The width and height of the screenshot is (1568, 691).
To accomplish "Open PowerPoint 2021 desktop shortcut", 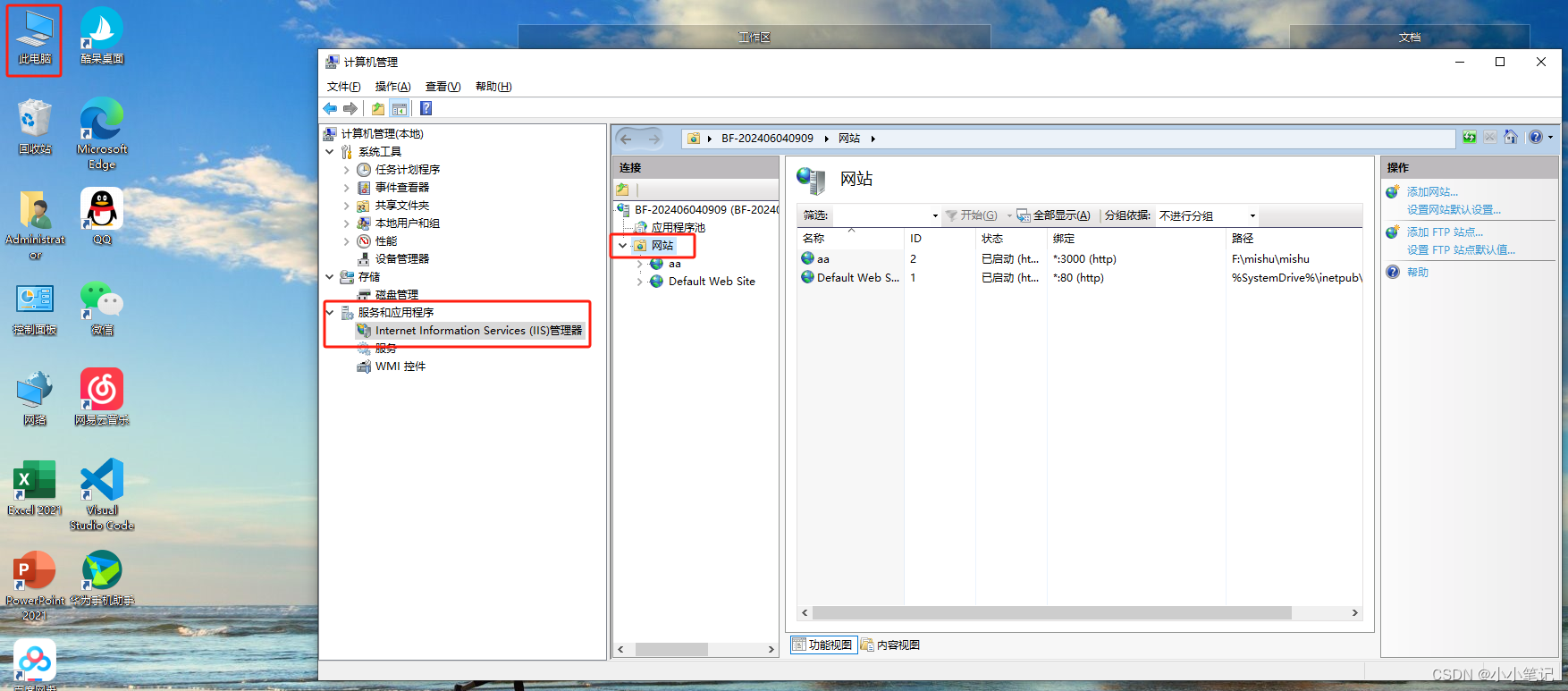I will [35, 586].
